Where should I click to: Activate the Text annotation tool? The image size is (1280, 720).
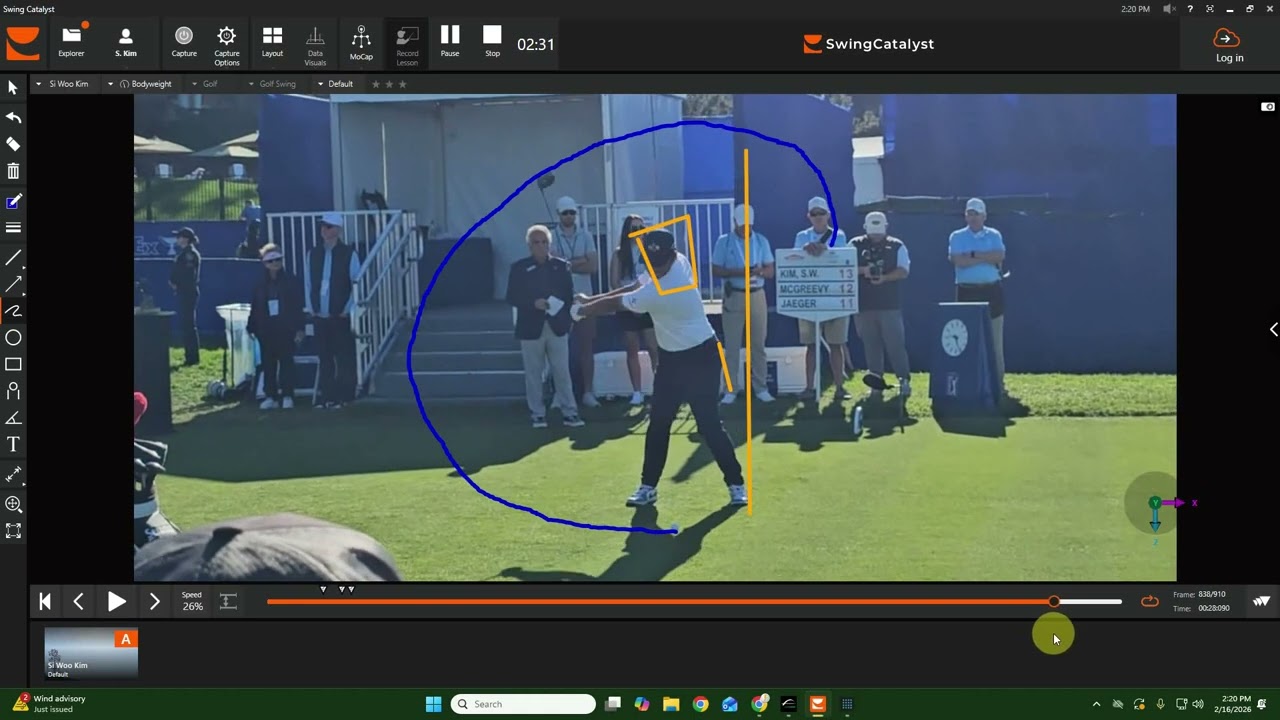(x=13, y=444)
